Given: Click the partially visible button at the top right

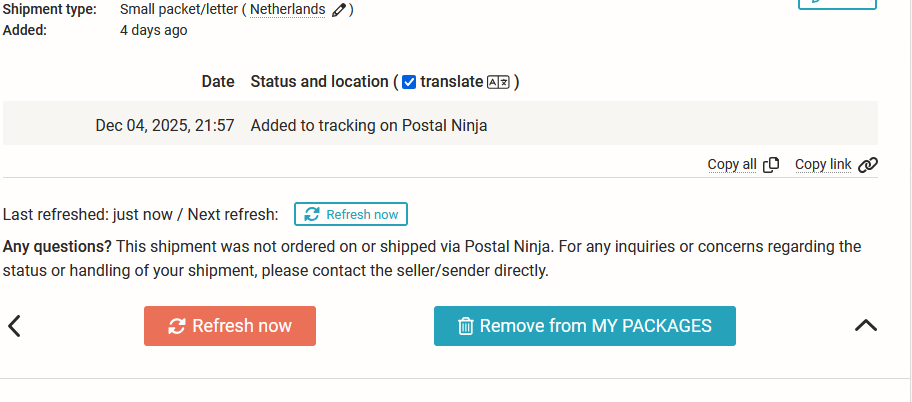Looking at the screenshot, I should click(837, 4).
